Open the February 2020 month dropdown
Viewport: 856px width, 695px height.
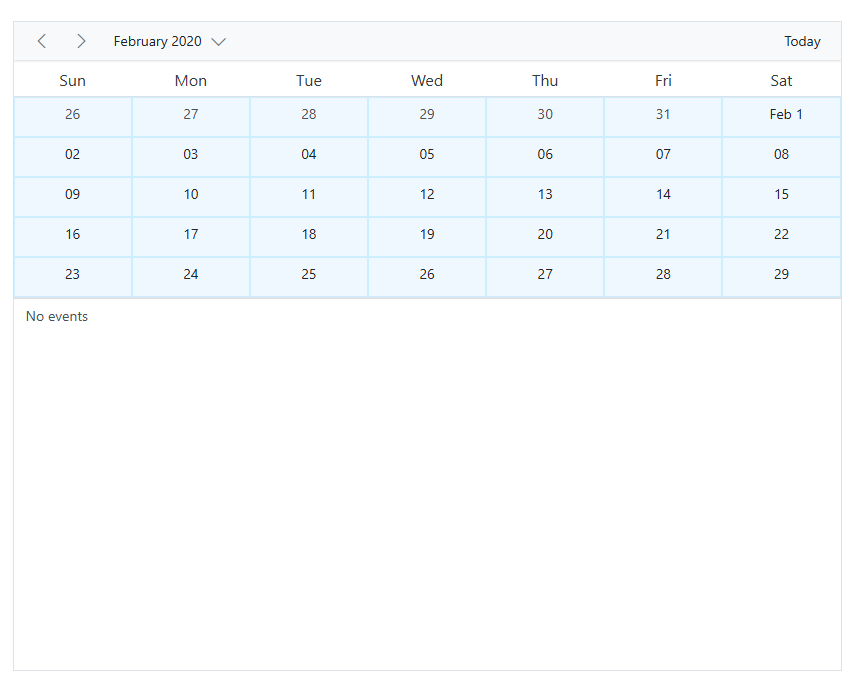(169, 41)
